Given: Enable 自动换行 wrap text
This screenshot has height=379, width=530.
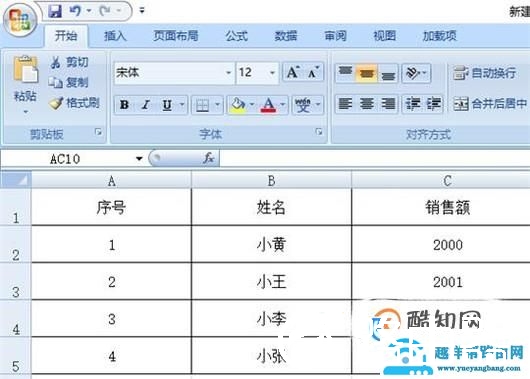Looking at the screenshot, I should [x=484, y=73].
